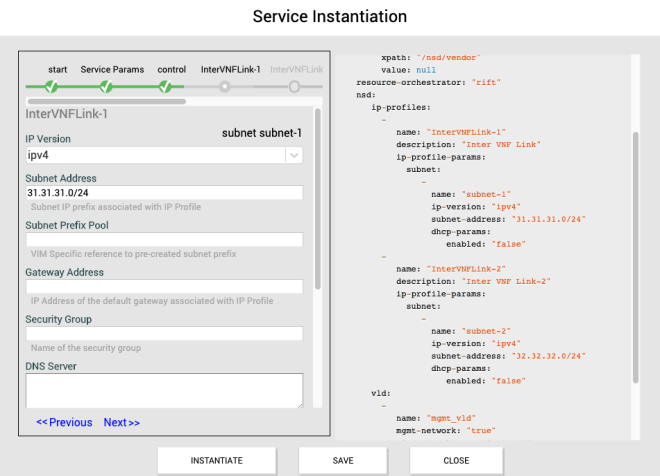Go to the Previous step link
Screen dimensions: 660x476
click(x=64, y=422)
